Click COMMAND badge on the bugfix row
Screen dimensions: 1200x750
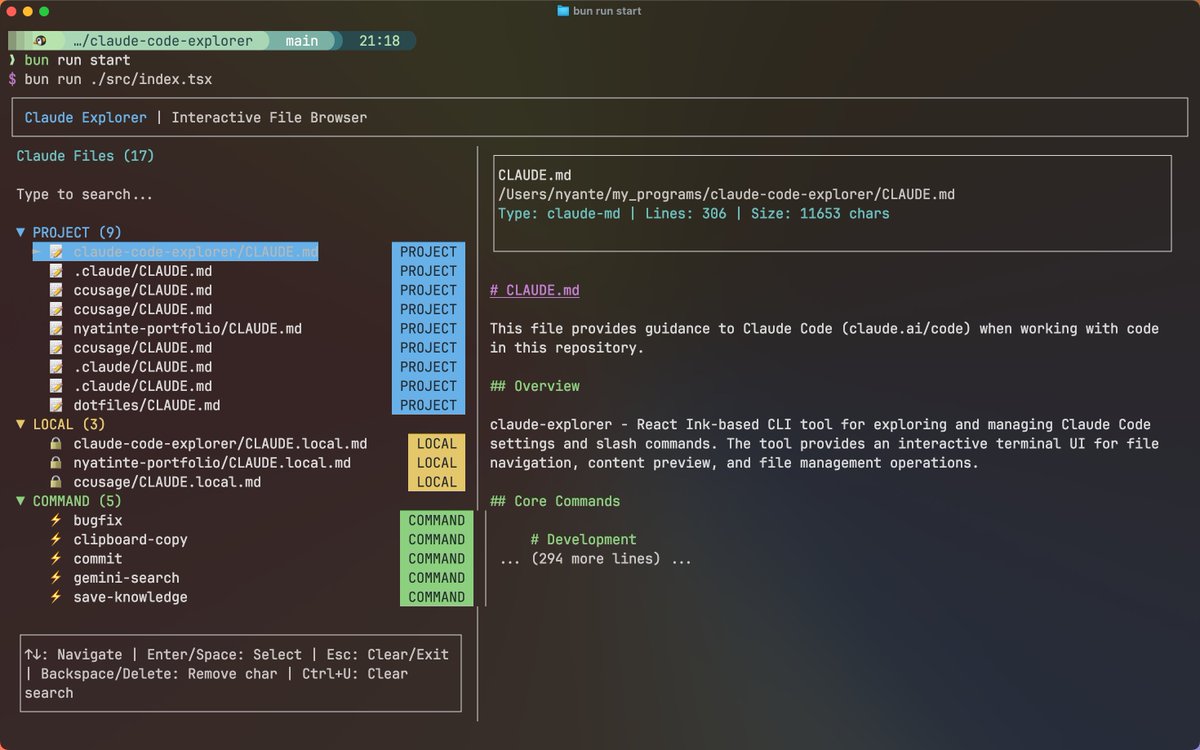coord(436,520)
